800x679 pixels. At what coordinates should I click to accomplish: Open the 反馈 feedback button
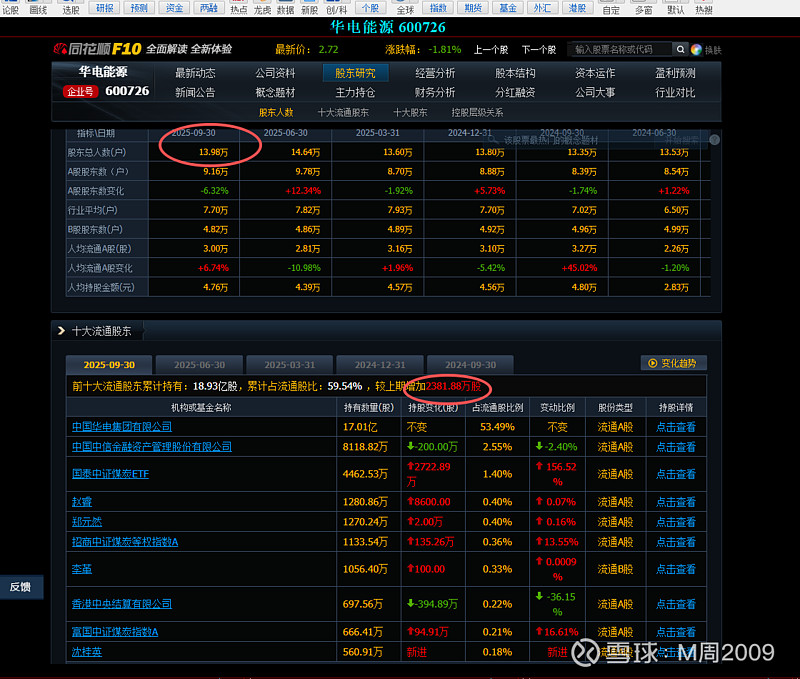21,587
